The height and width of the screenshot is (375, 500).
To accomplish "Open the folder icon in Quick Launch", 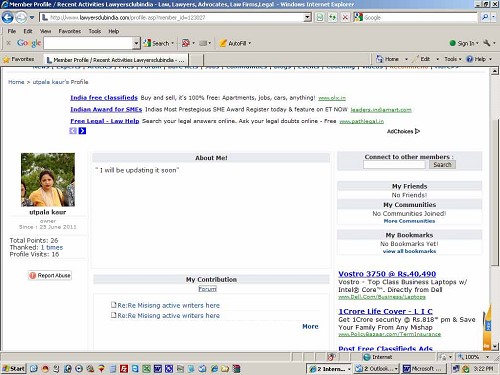I will (225, 369).
